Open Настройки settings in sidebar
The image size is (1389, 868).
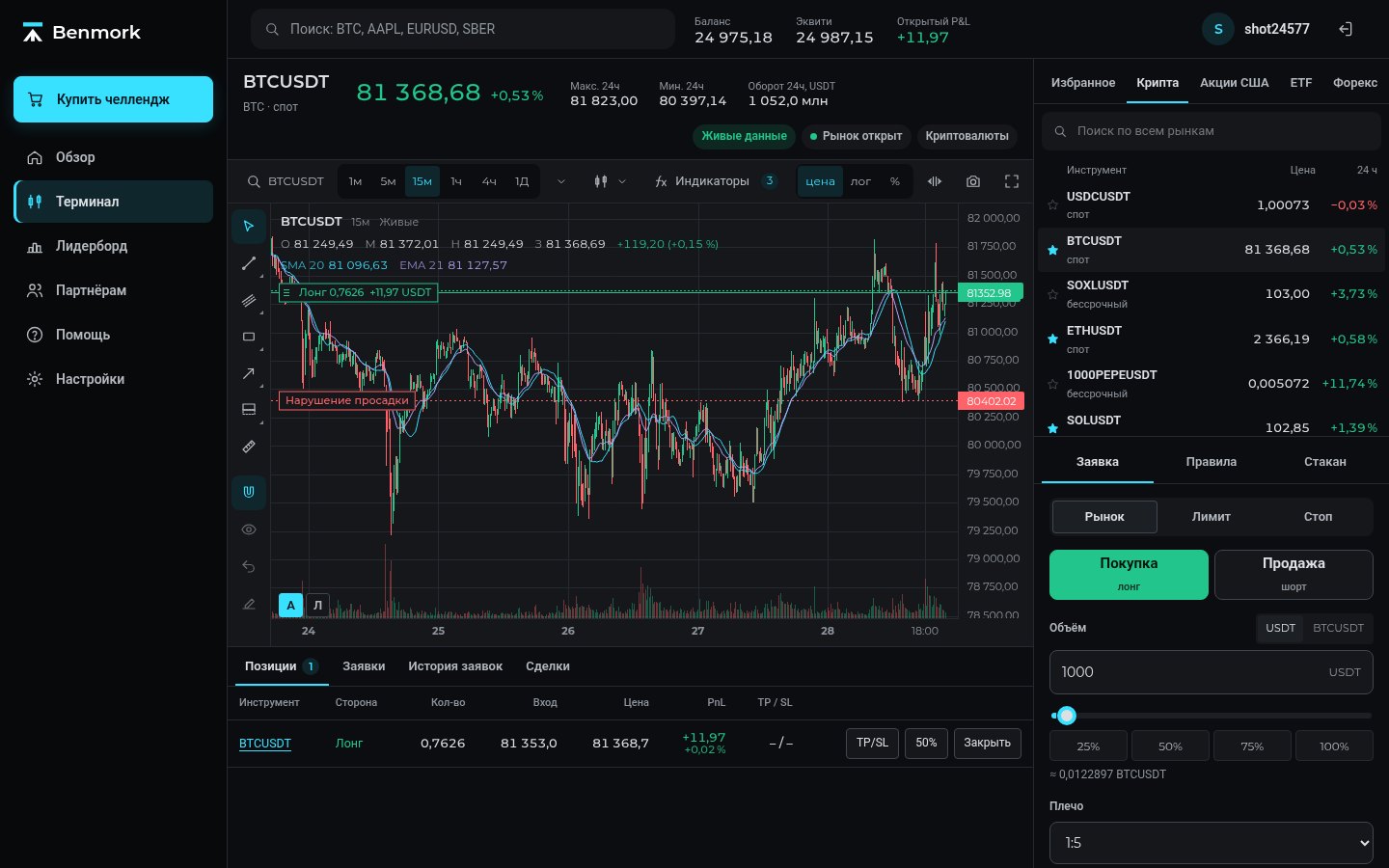coord(113,379)
